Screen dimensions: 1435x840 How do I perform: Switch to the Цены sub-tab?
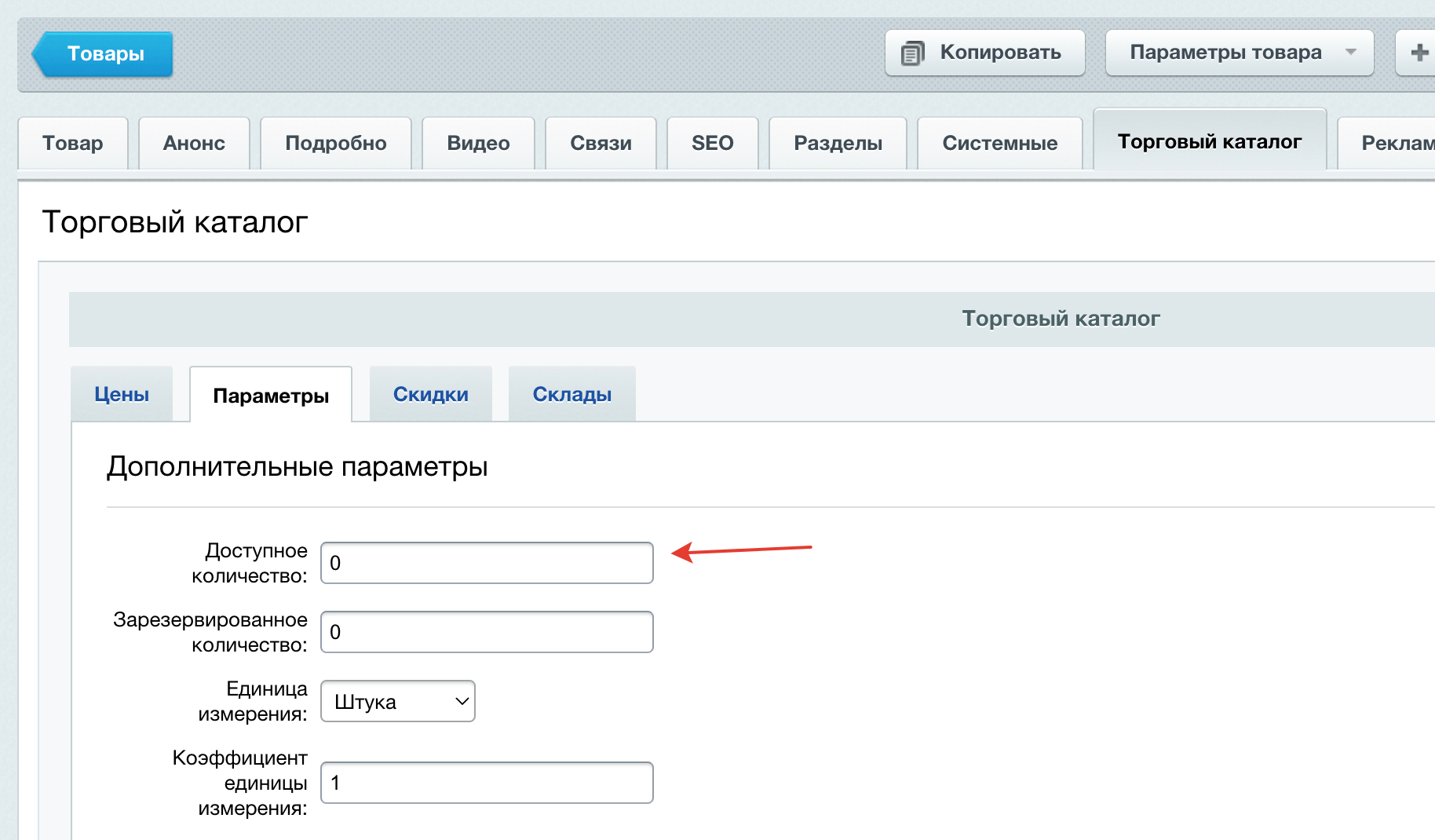tap(122, 394)
